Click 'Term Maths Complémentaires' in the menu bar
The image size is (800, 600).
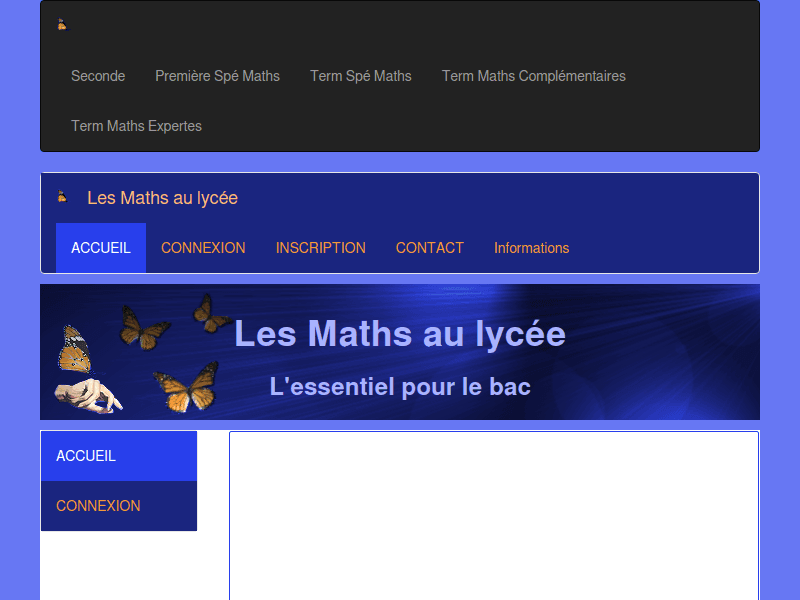pos(533,76)
